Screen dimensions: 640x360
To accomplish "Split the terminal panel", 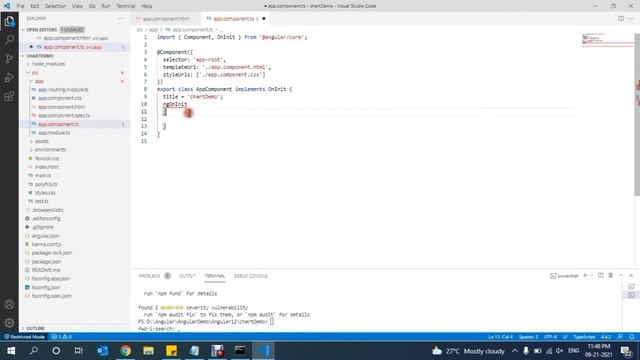I will click(x=601, y=276).
